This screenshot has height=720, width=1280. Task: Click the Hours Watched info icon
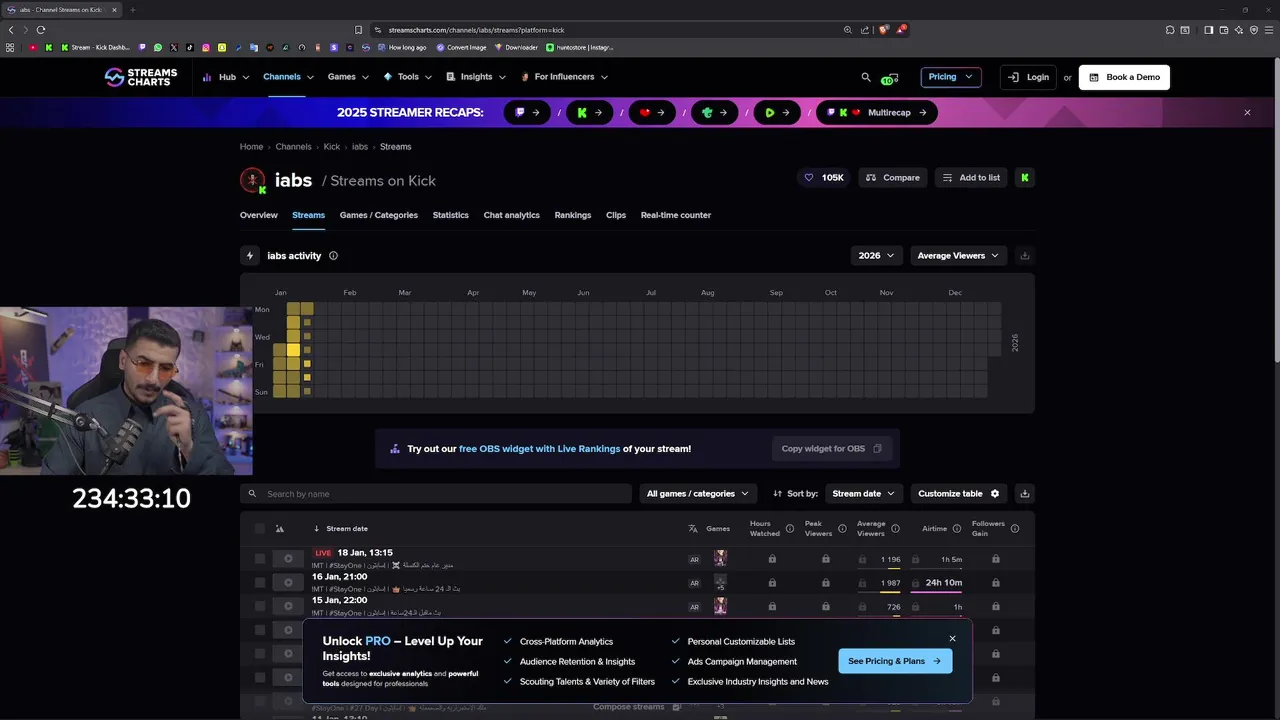pos(790,528)
